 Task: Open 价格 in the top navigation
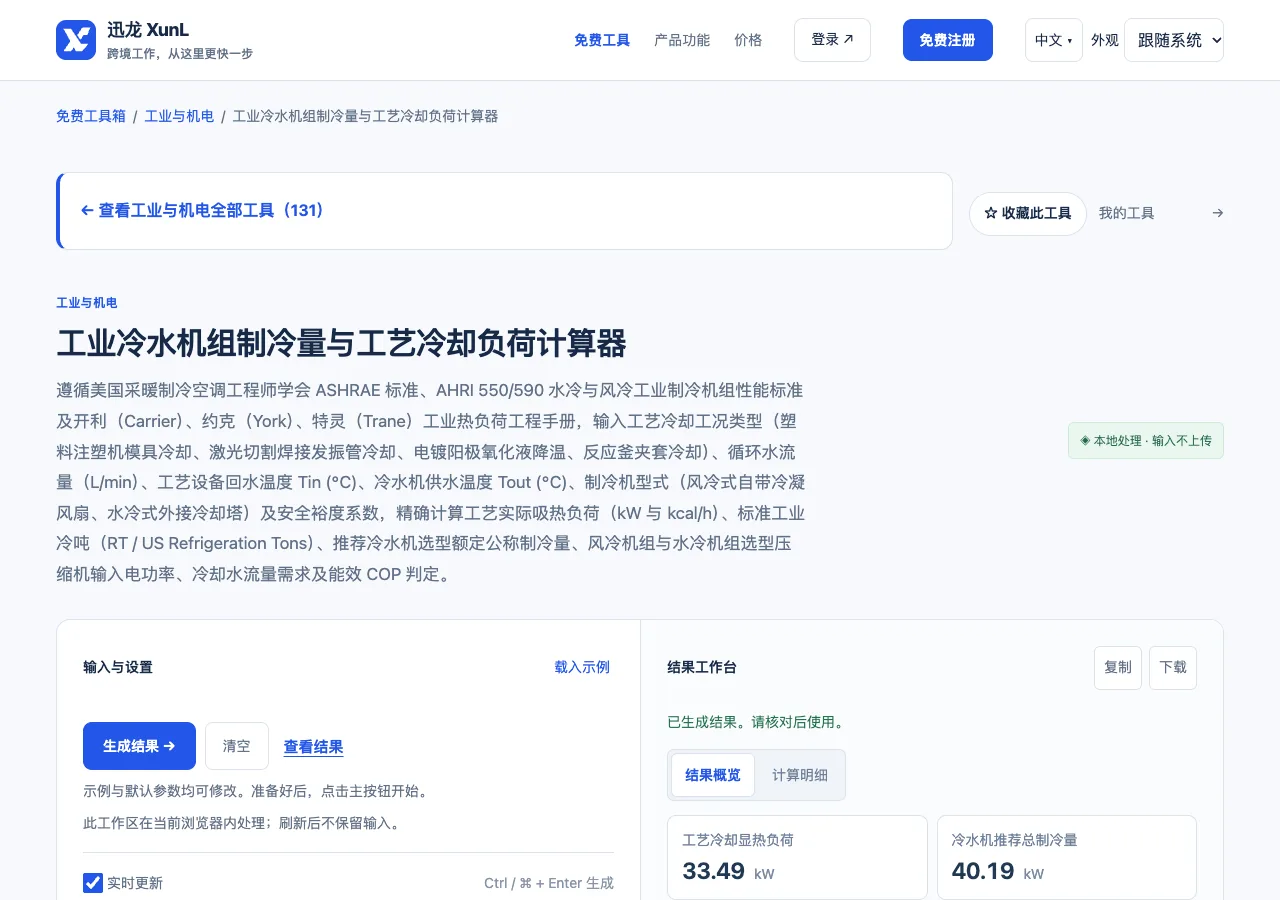coord(748,40)
